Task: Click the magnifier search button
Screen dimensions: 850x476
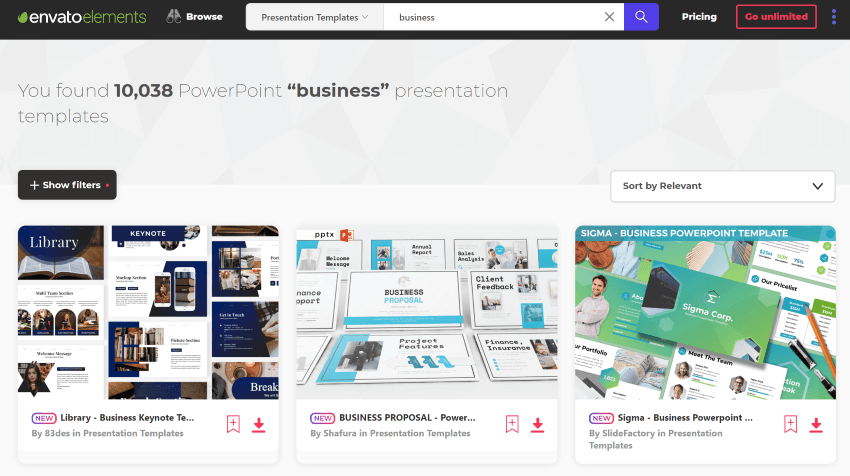Action: 641,17
